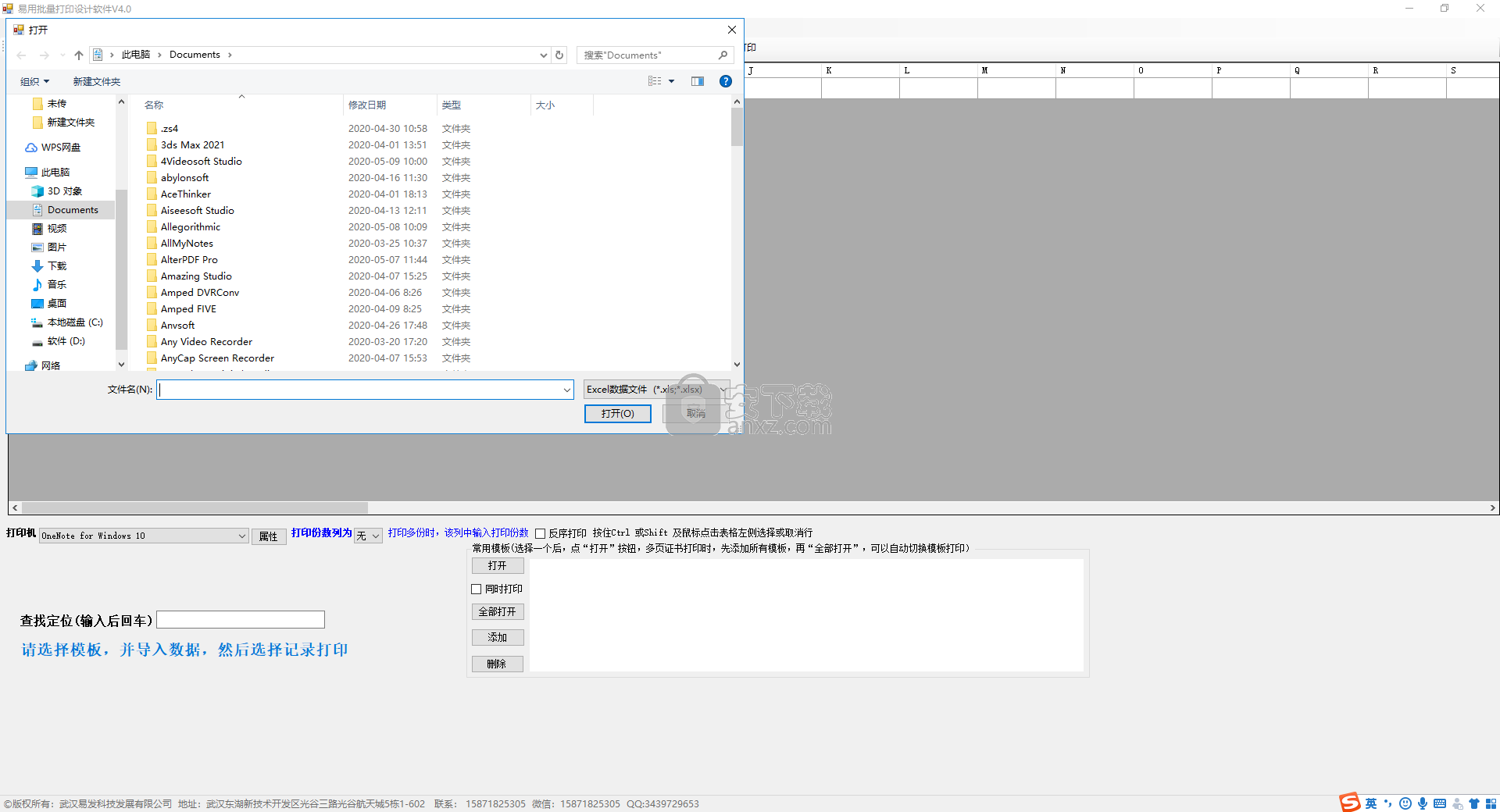Click the 查找定位 search input box
This screenshot has width=1500, height=812.
coord(241,620)
